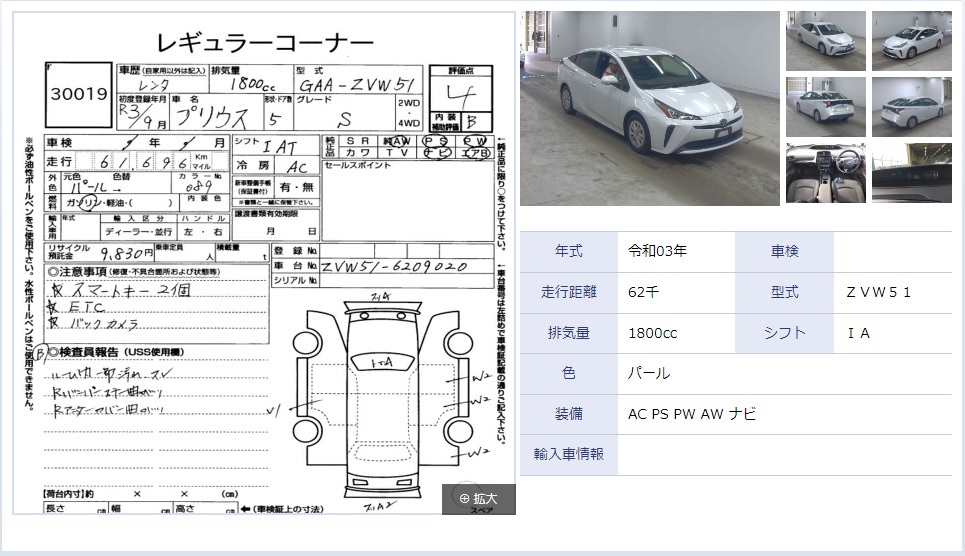The image size is (965, 556).
Task: Click the 型式 label cell
Action: [x=784, y=292]
